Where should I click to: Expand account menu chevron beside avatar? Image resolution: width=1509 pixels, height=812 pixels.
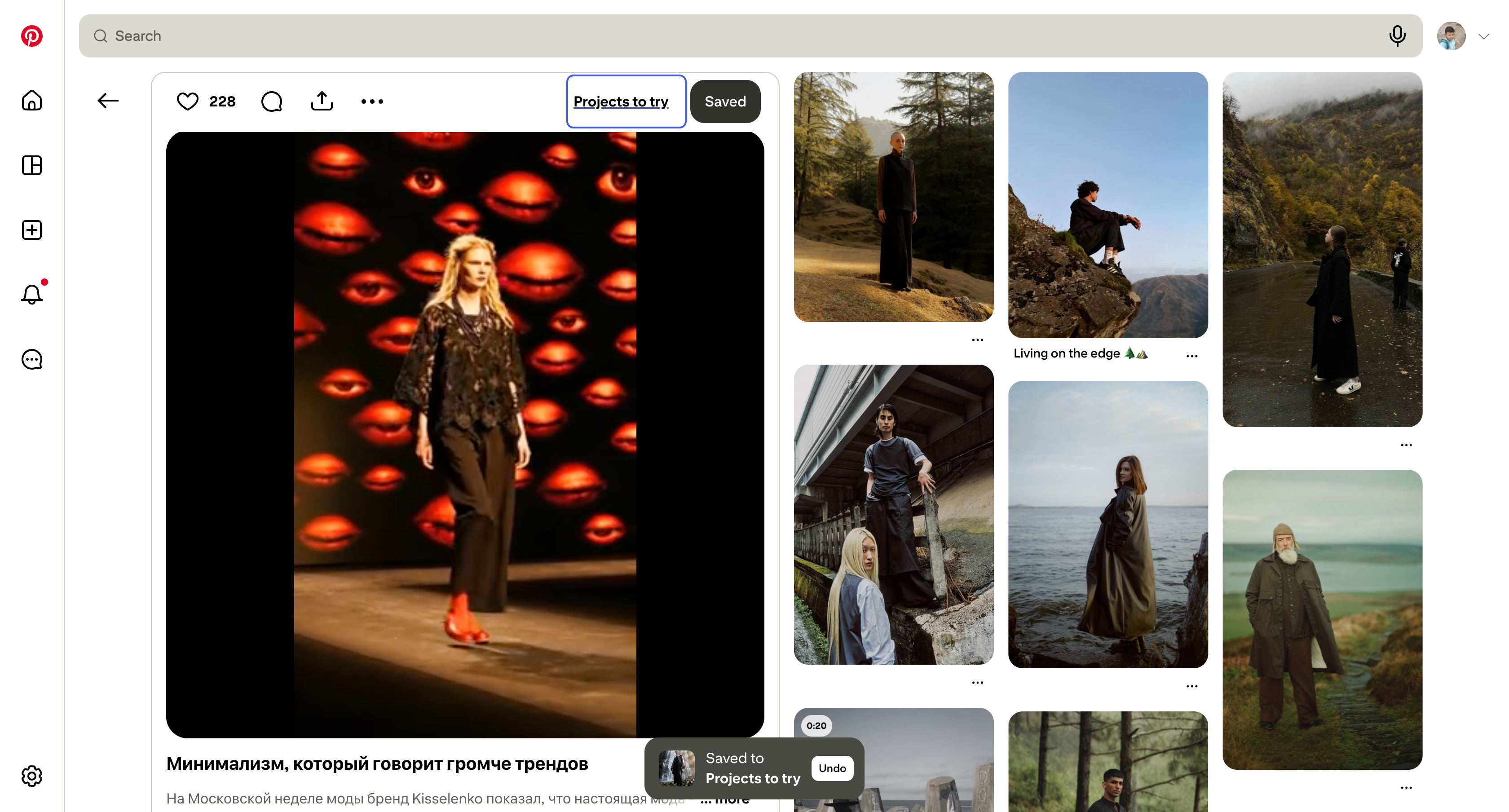tap(1483, 36)
